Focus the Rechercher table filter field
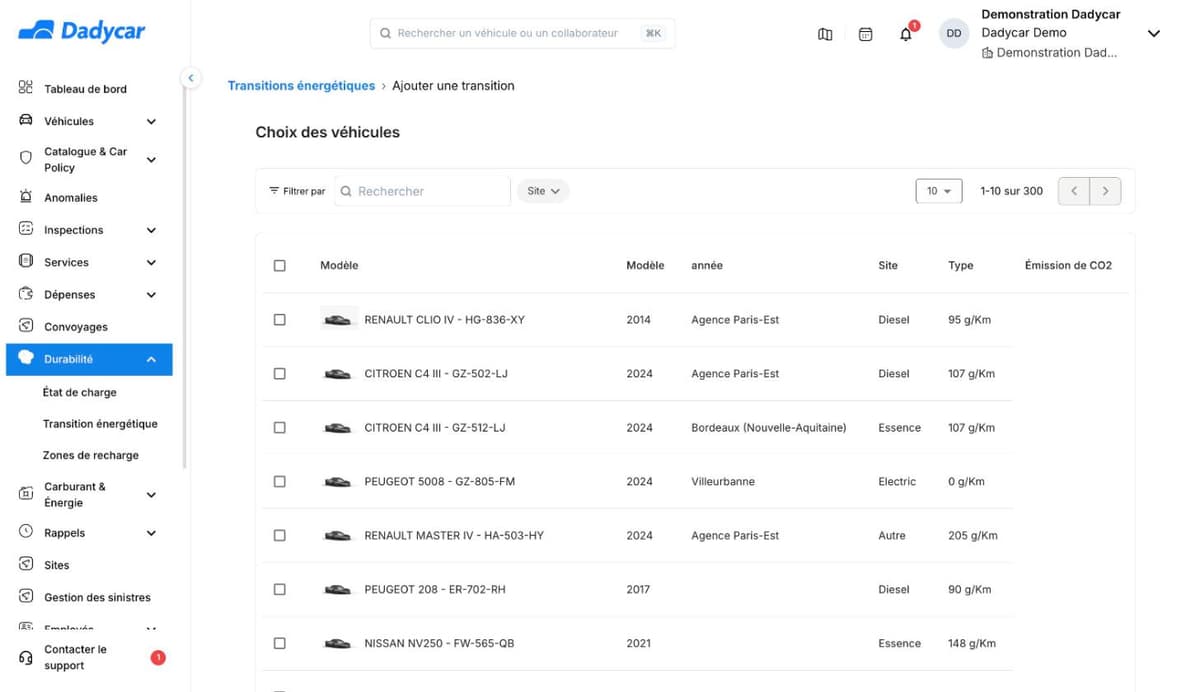 coord(424,191)
